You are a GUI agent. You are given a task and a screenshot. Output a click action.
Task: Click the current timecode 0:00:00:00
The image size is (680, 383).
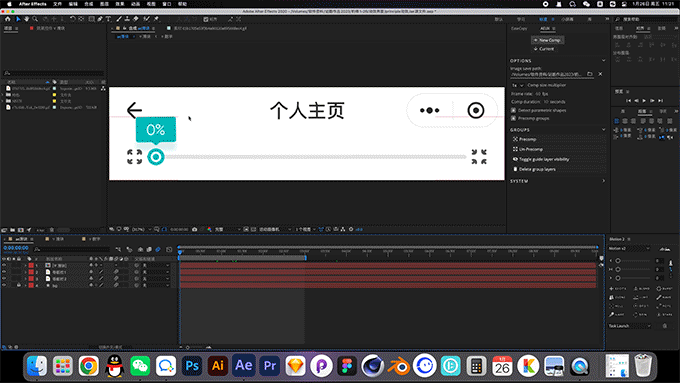coord(16,248)
